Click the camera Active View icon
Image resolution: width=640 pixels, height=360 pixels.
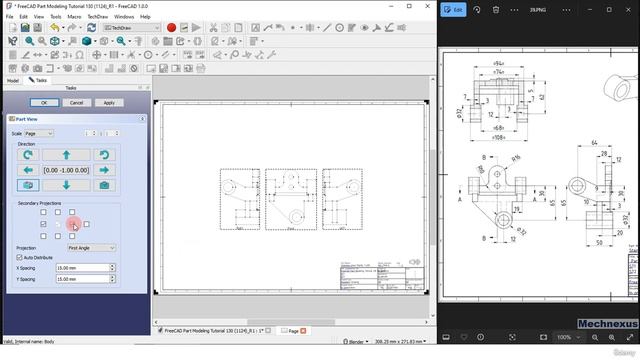point(38,69)
